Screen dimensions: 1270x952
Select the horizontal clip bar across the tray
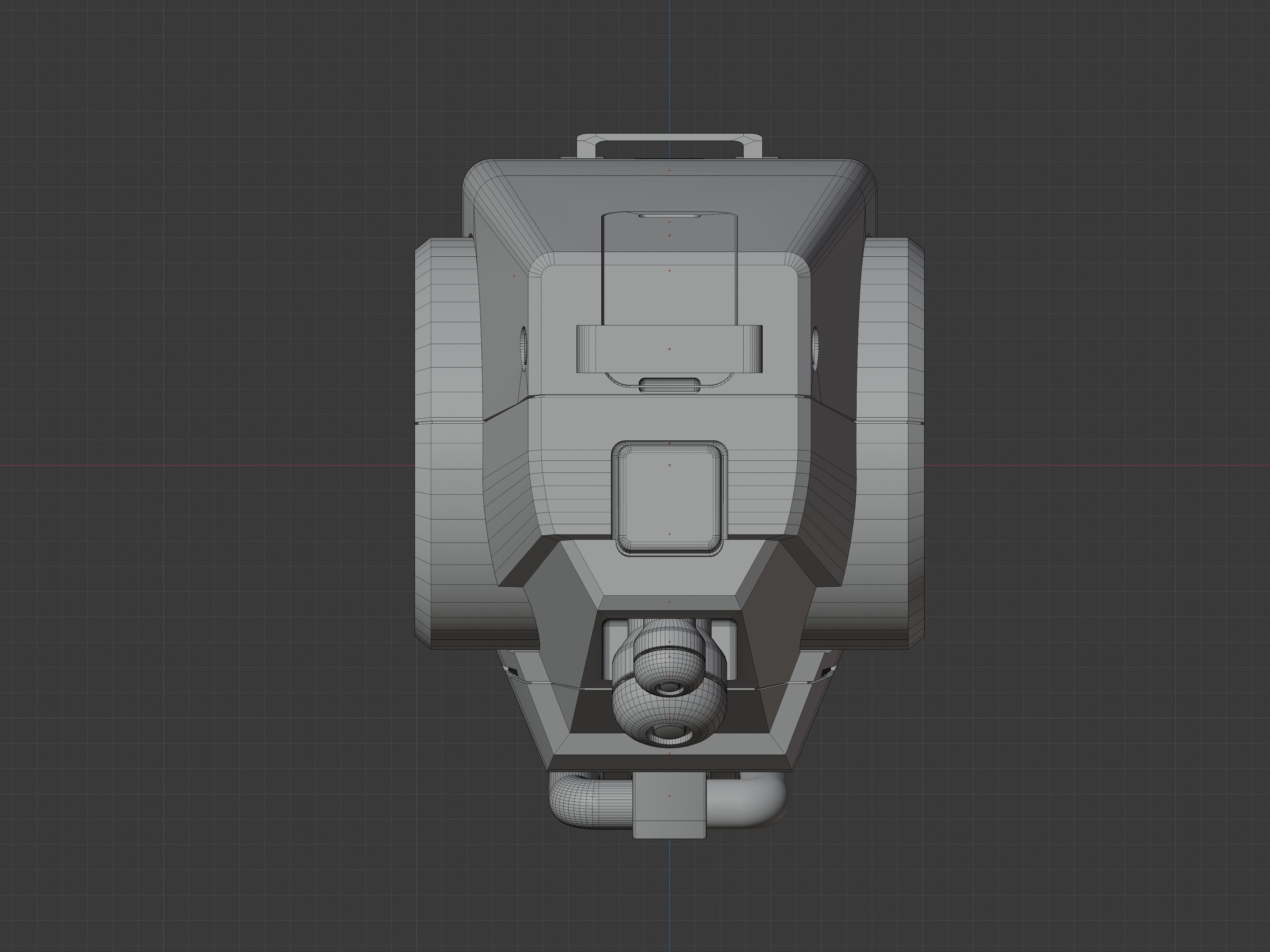[669, 349]
